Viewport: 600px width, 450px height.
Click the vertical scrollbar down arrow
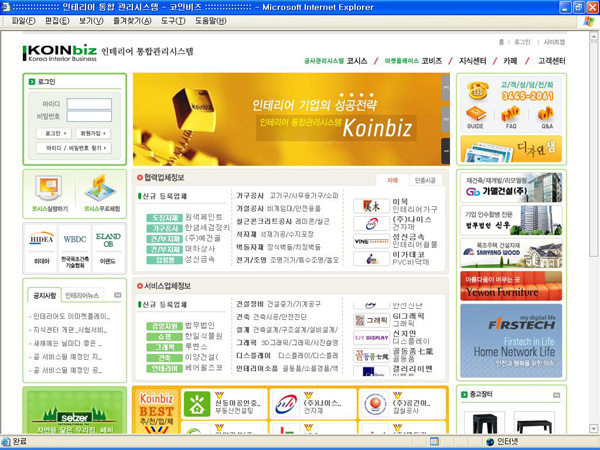click(593, 428)
